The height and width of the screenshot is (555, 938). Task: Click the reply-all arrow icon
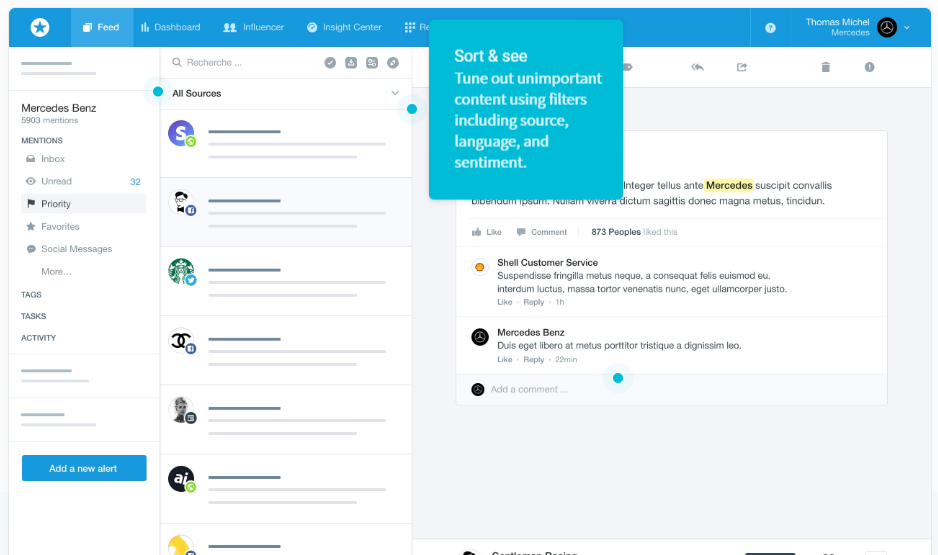pyautogui.click(x=697, y=67)
